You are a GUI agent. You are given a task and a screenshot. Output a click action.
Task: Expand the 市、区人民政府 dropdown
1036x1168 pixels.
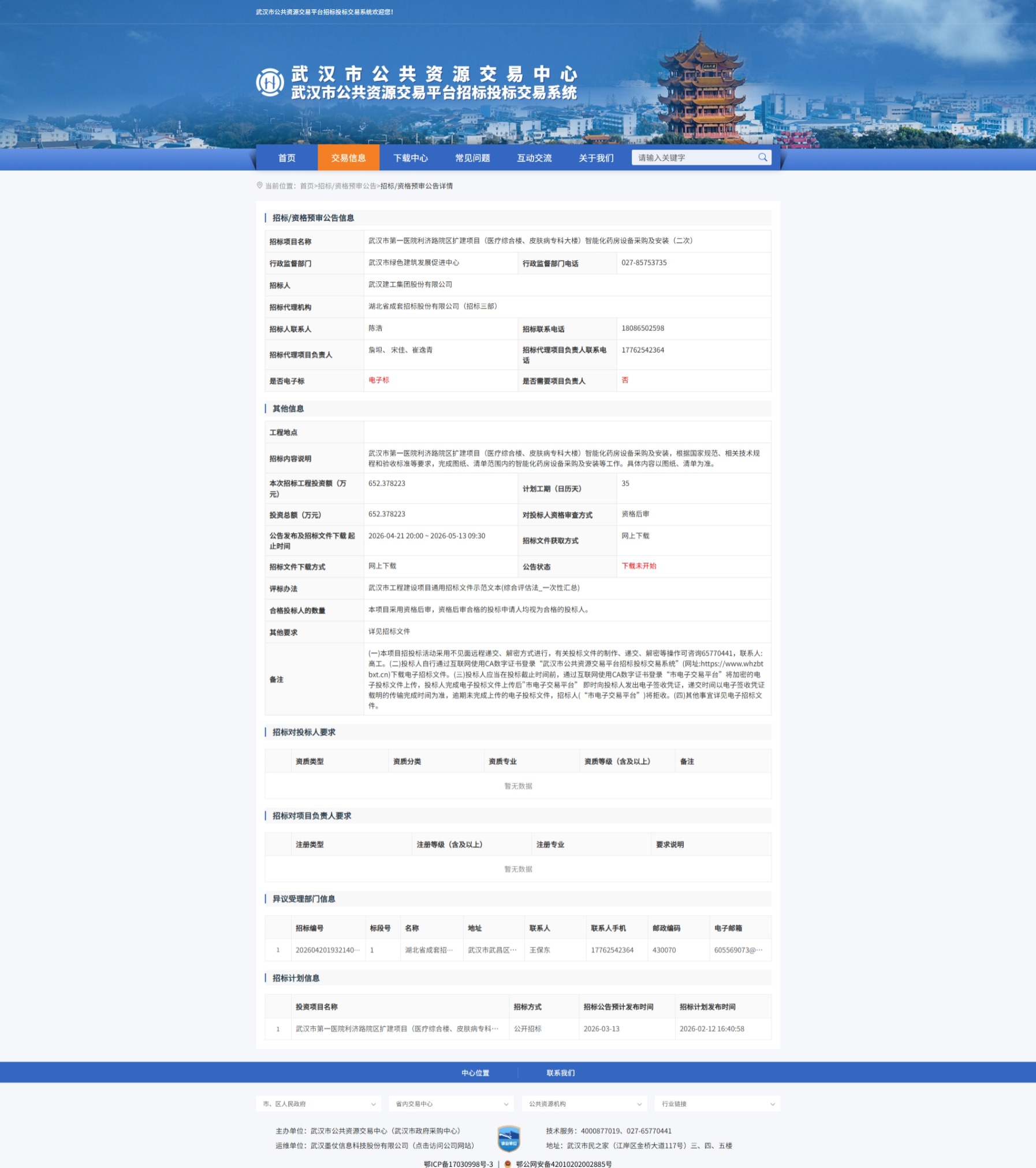(319, 1104)
